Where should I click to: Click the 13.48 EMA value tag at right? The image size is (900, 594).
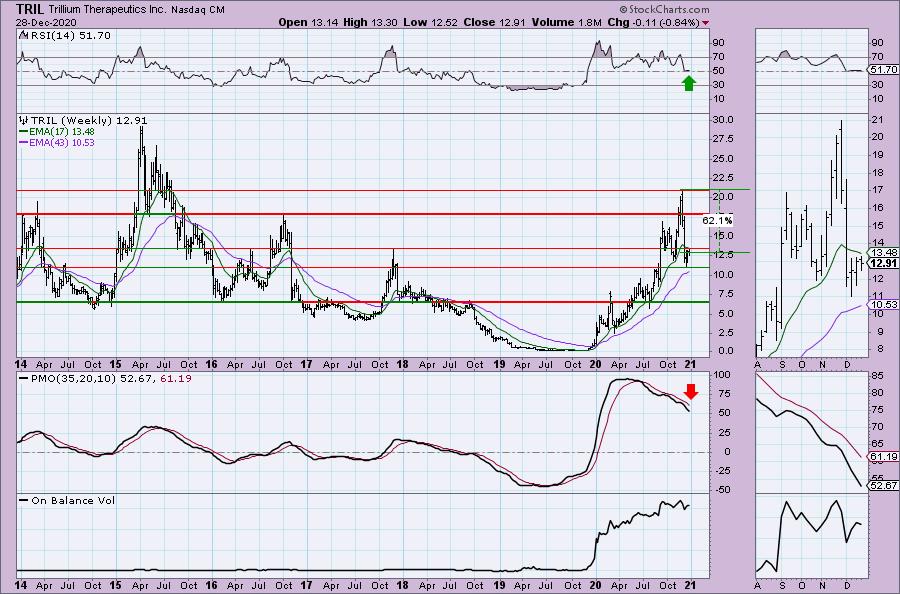click(x=884, y=253)
